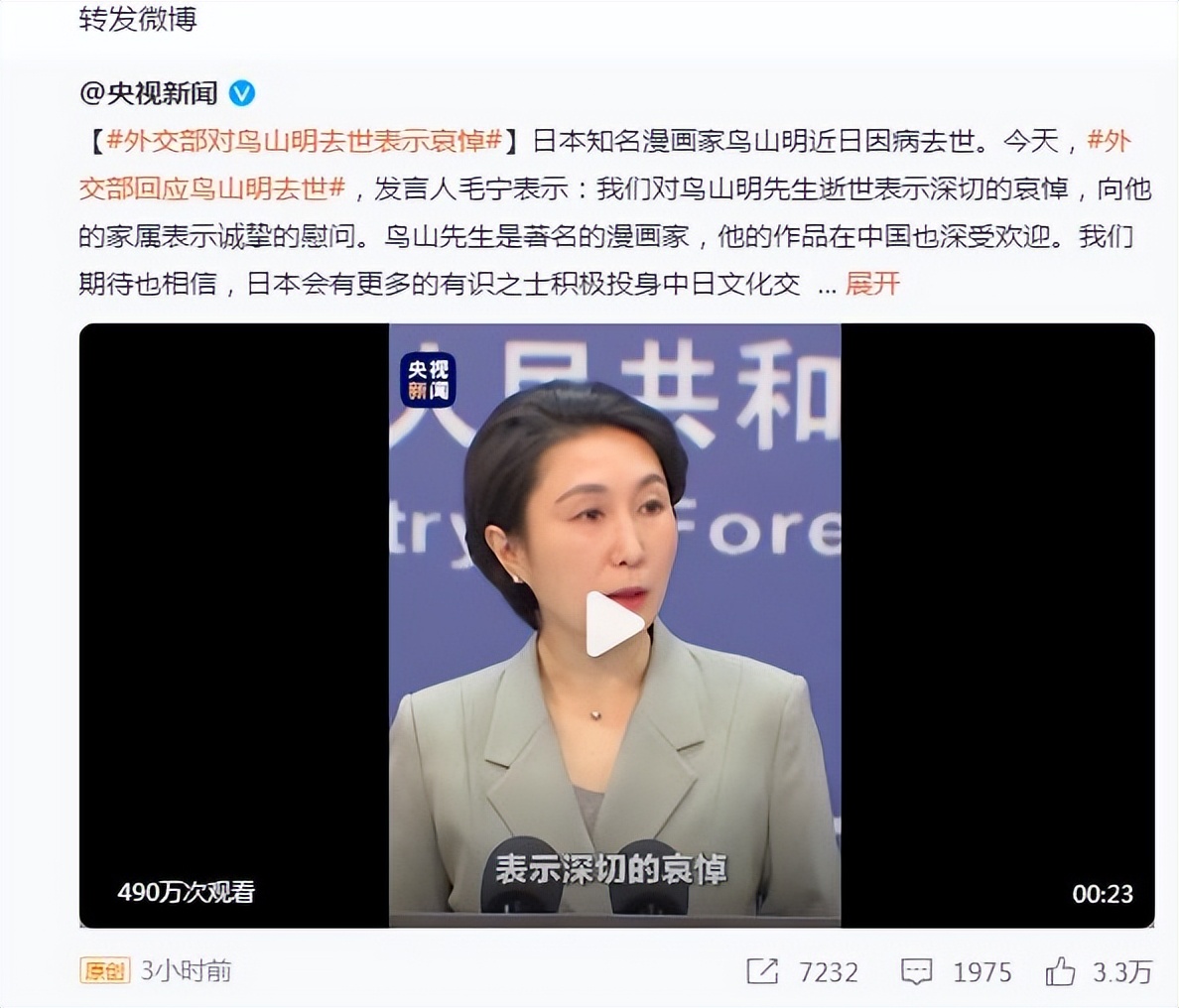Click the 转发微博 repost text
The width and height of the screenshot is (1179, 1008).
(138, 19)
